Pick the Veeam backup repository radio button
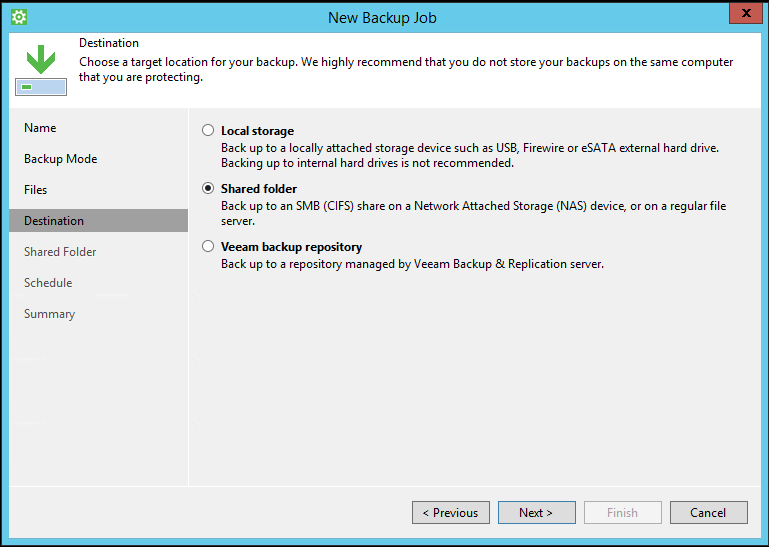The width and height of the screenshot is (769, 547). click(x=208, y=247)
